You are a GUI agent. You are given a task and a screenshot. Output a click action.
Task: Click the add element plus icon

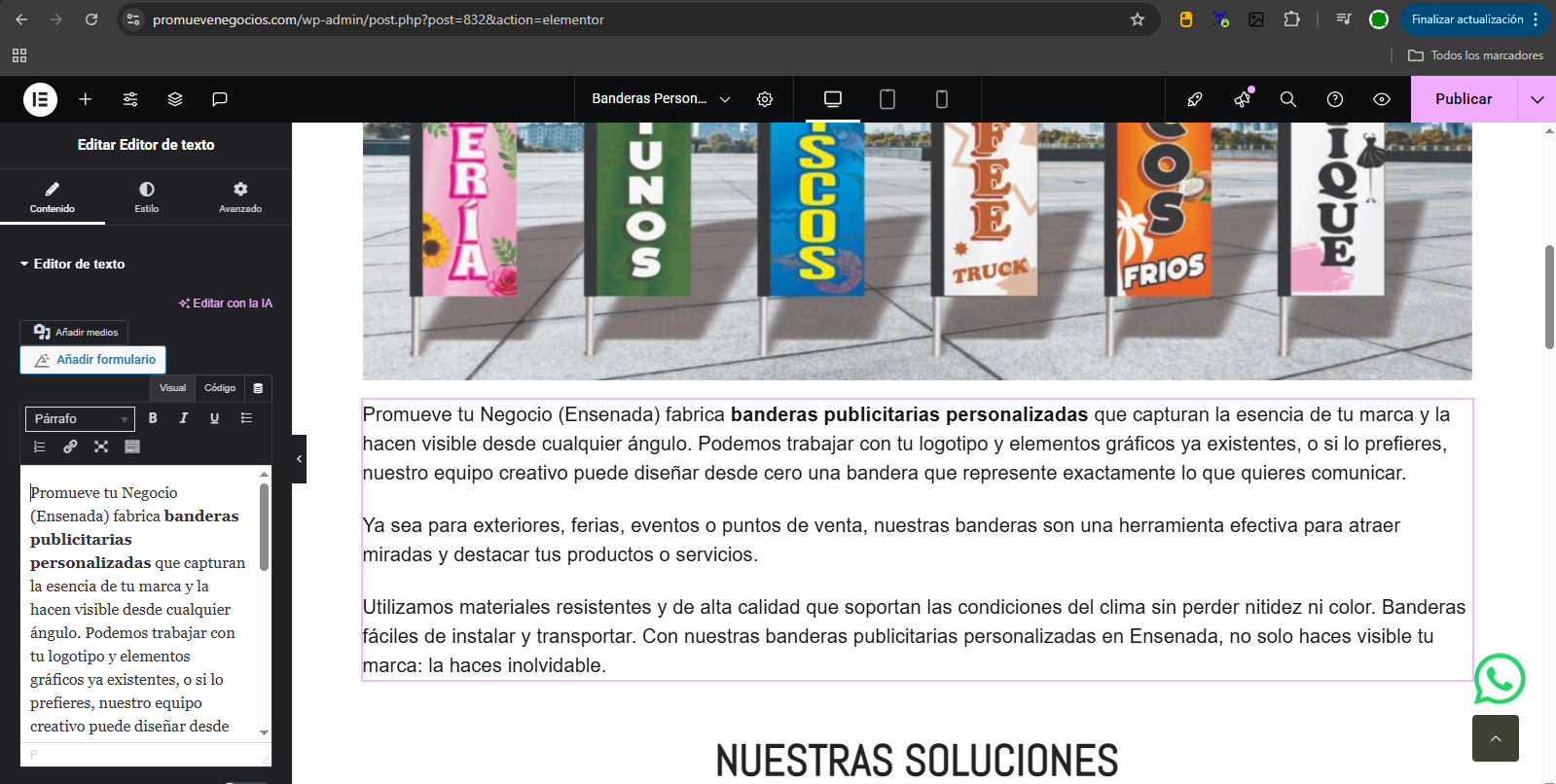tap(86, 99)
